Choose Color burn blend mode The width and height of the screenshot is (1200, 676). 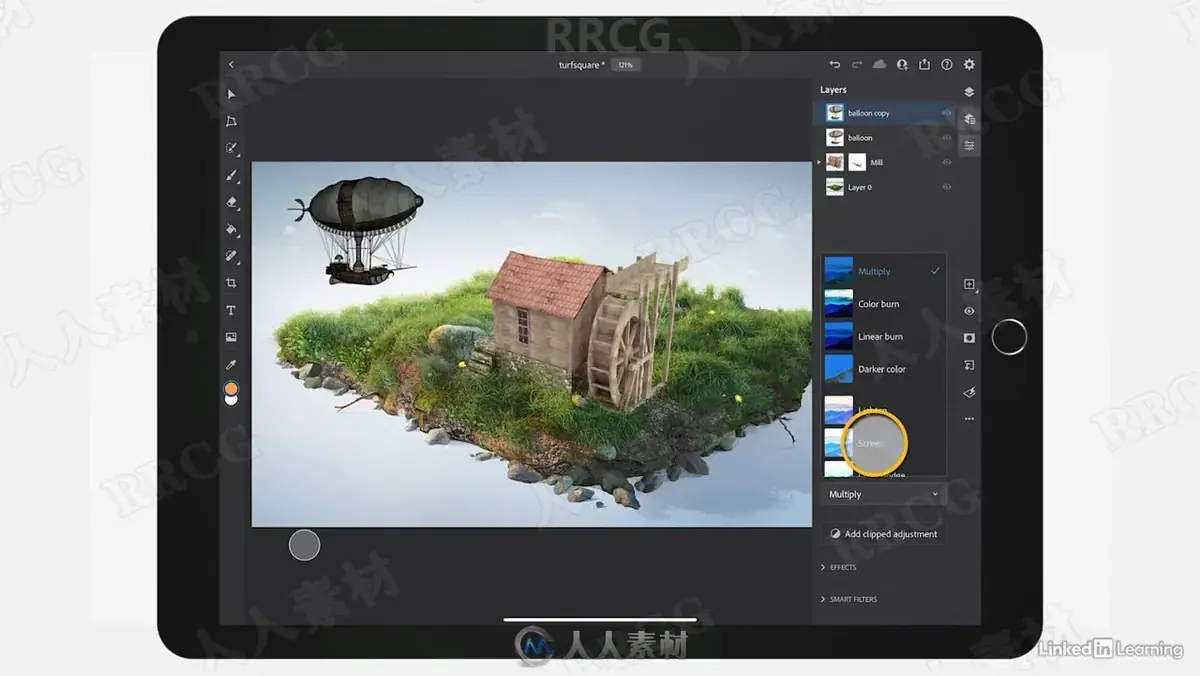pos(884,304)
